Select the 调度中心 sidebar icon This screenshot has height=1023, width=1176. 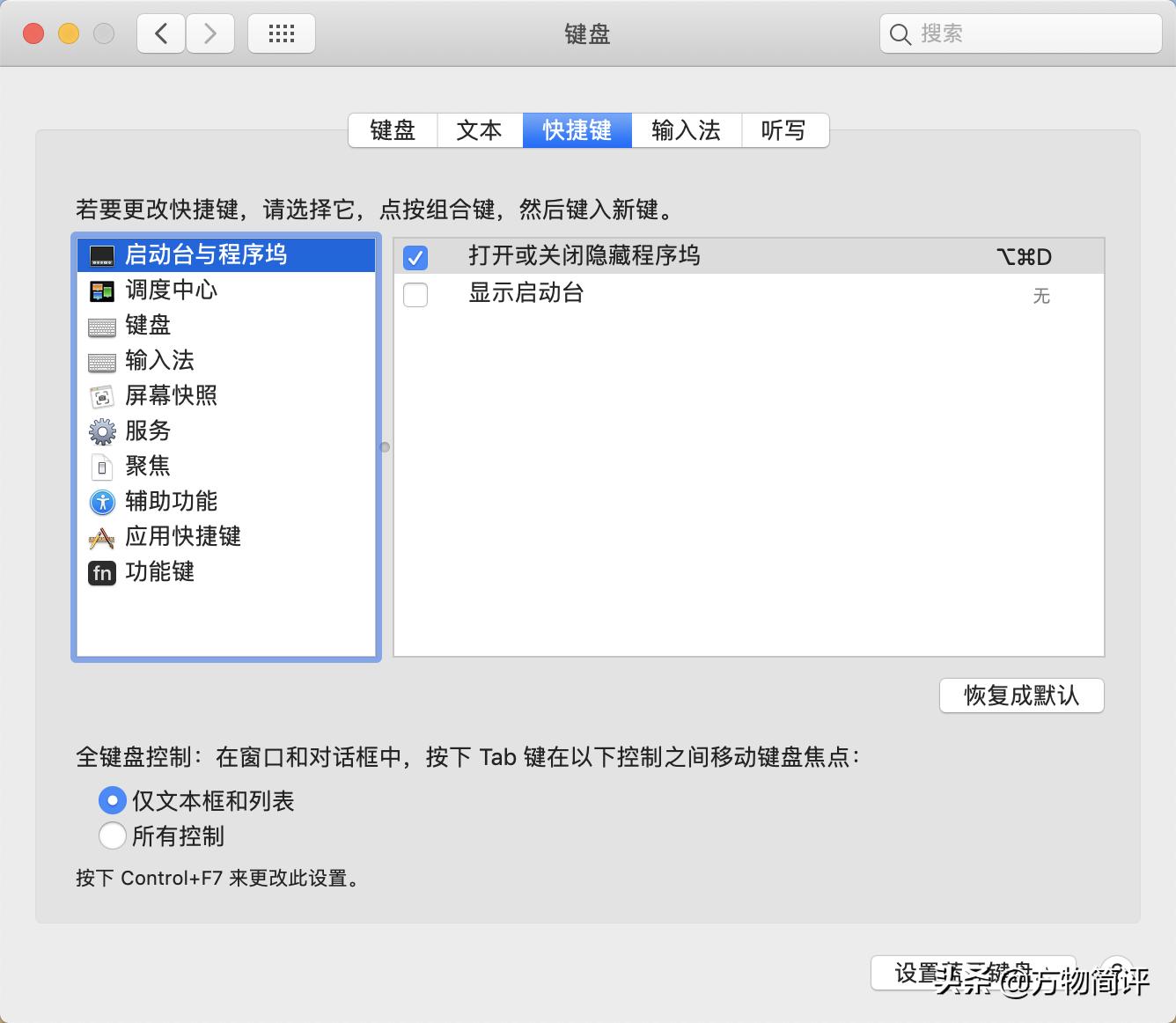(x=101, y=291)
